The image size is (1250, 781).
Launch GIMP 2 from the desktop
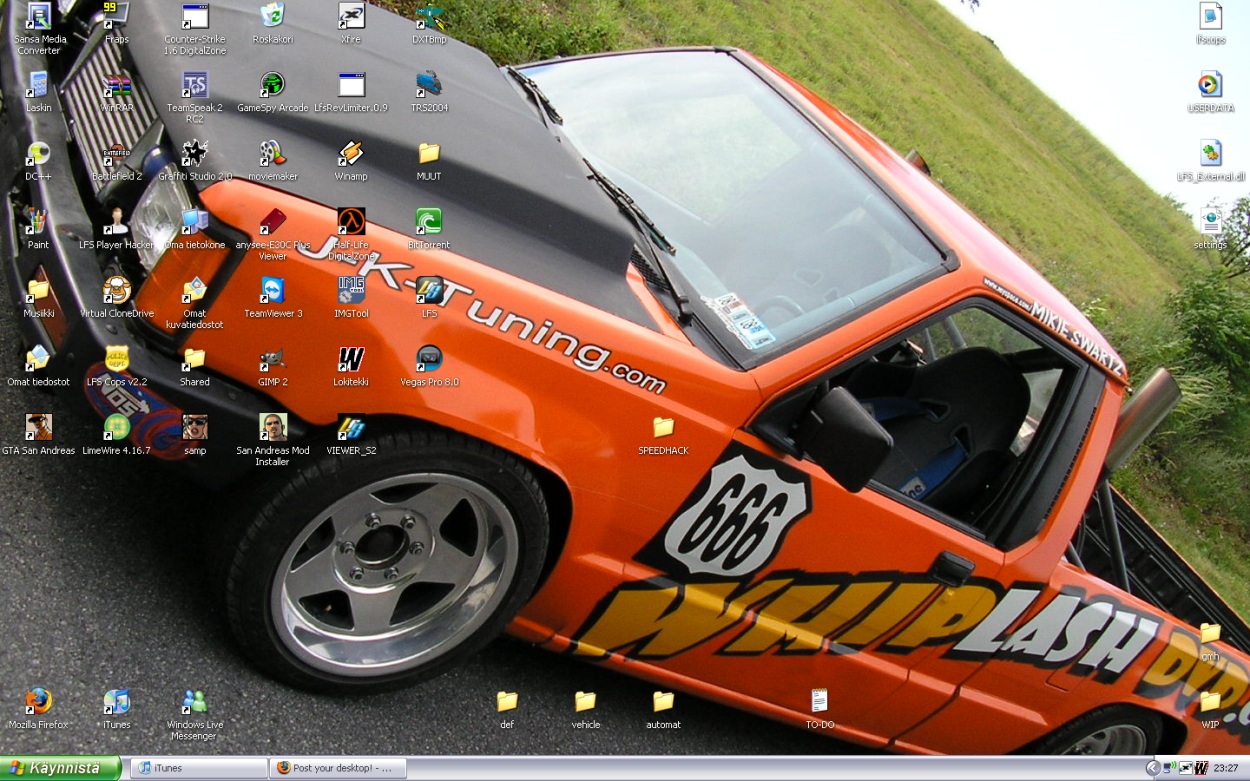(272, 359)
